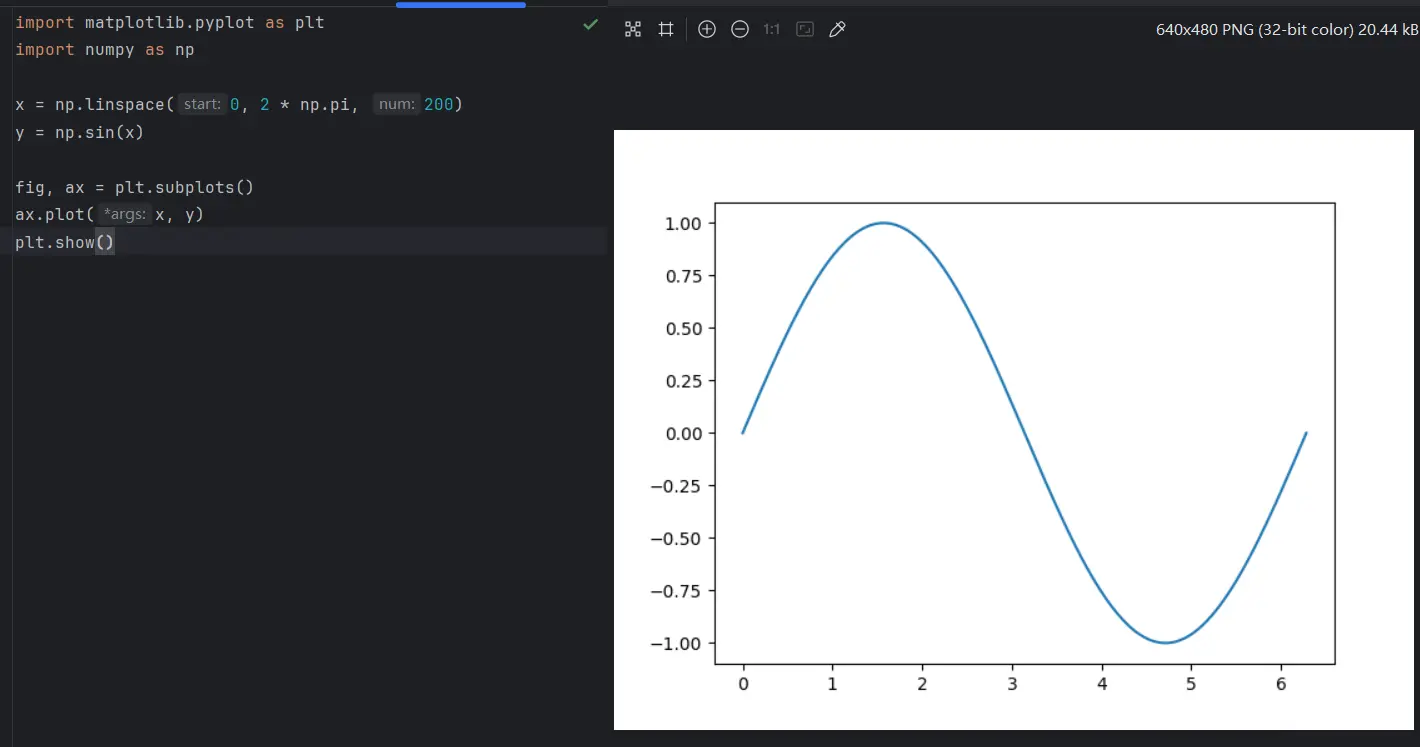This screenshot has height=747, width=1420.
Task: Click the matplotlib.pyplot module name
Action: click(x=169, y=22)
